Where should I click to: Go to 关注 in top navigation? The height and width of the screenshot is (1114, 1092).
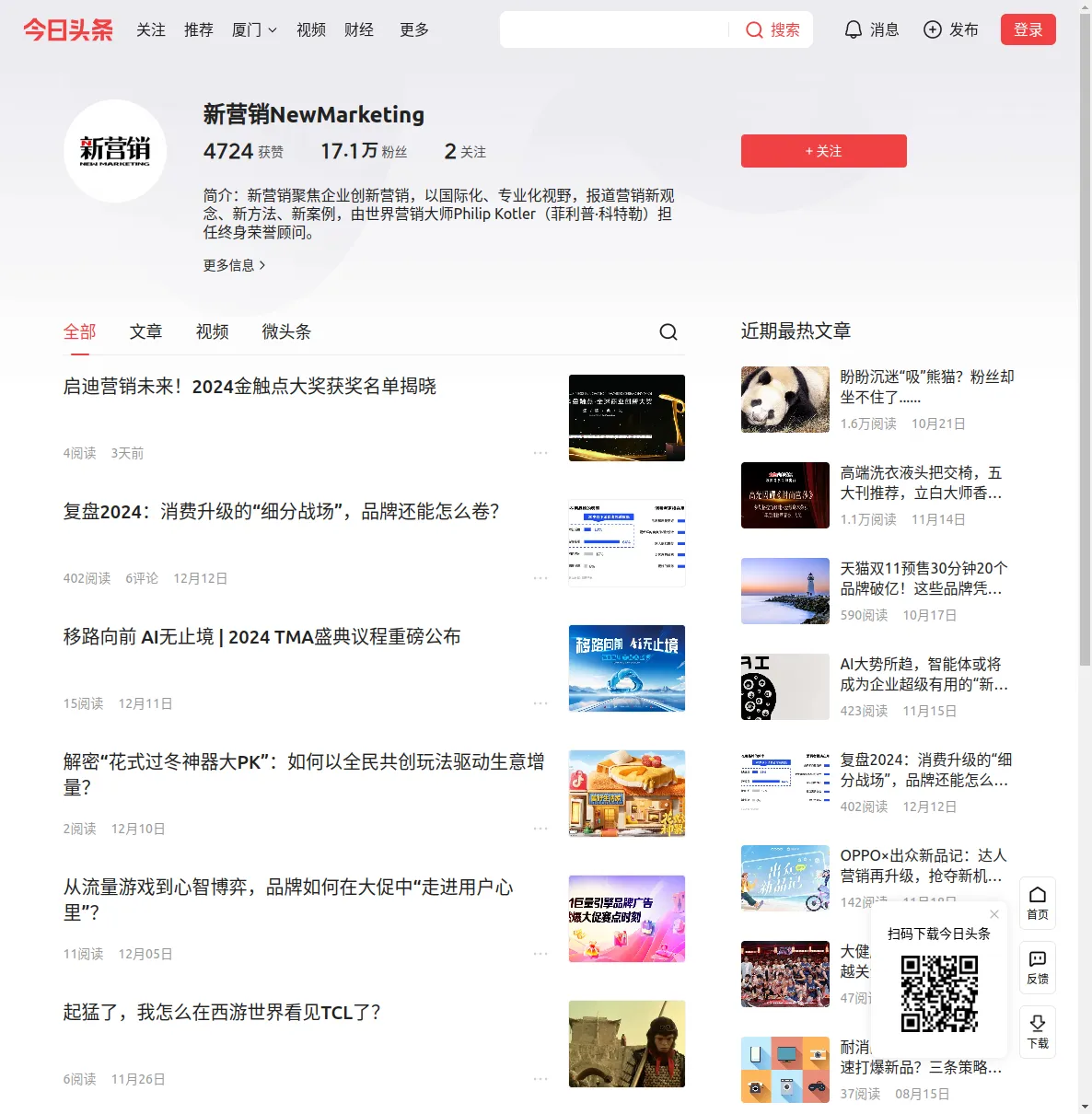pos(151,29)
